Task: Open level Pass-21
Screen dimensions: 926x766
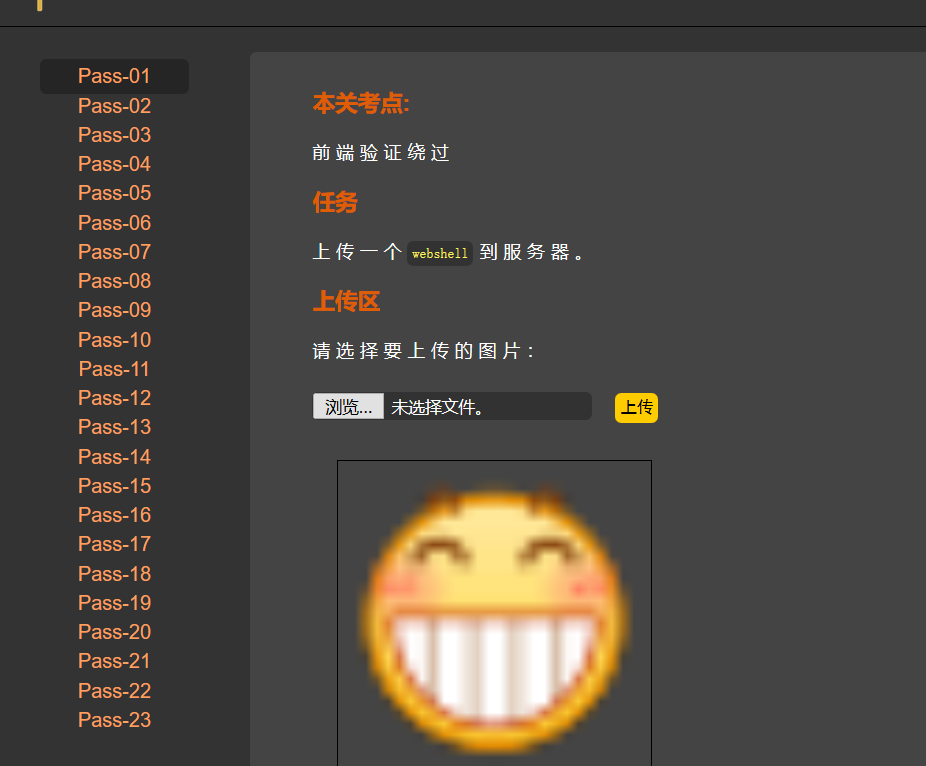Action: [x=114, y=661]
